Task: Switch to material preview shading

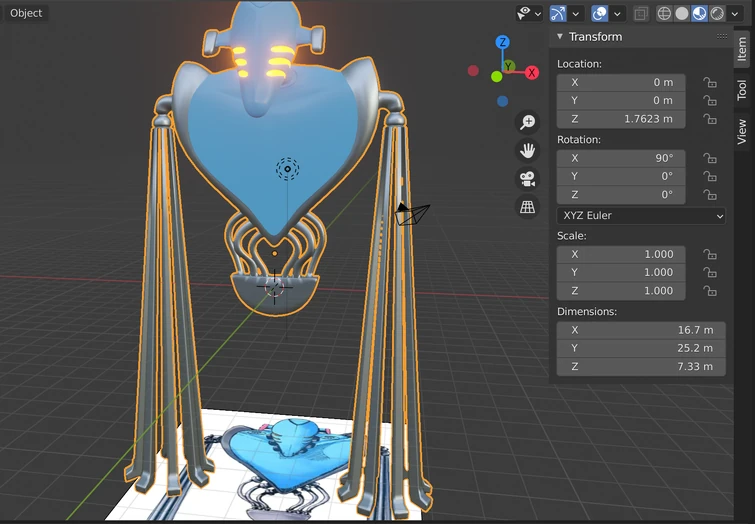Action: pyautogui.click(x=699, y=13)
